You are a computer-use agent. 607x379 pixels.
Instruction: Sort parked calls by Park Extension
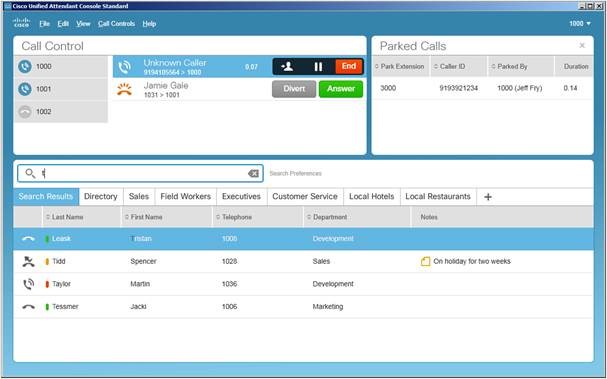coord(401,66)
